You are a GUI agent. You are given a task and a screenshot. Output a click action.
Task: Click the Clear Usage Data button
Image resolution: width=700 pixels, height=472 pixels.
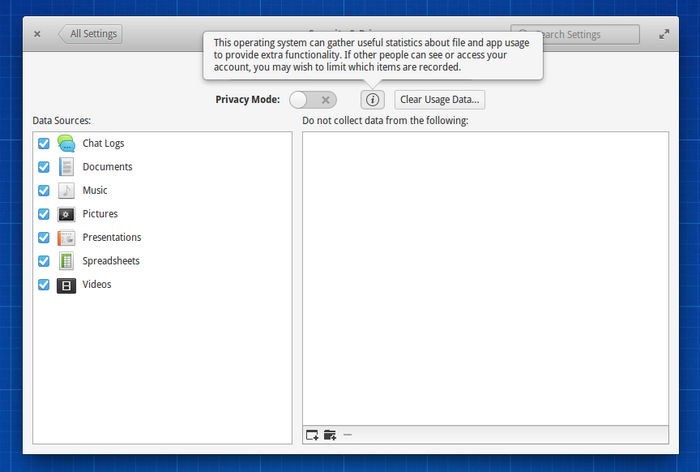pyautogui.click(x=440, y=100)
